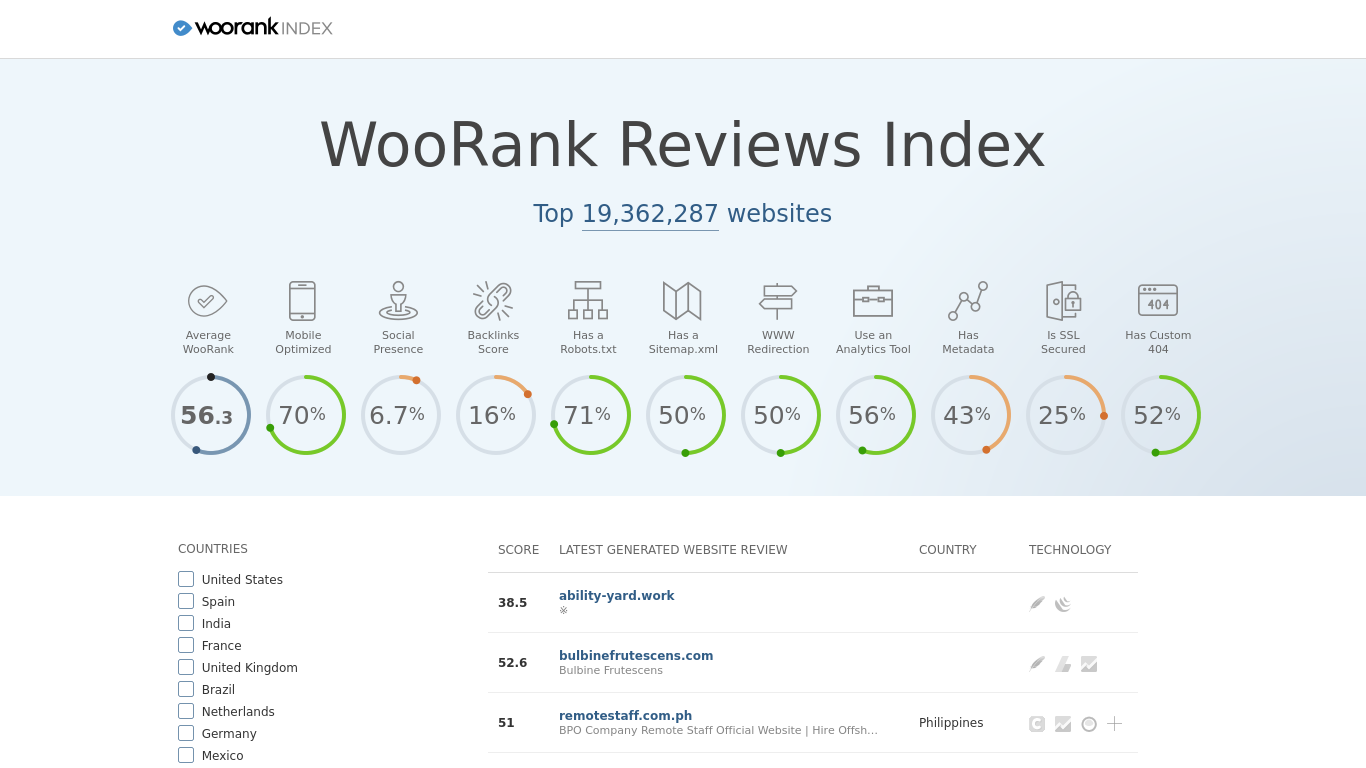Click the circle icon in remotestaff.com.ph row
Image resolution: width=1366 pixels, height=768 pixels.
point(1089,724)
